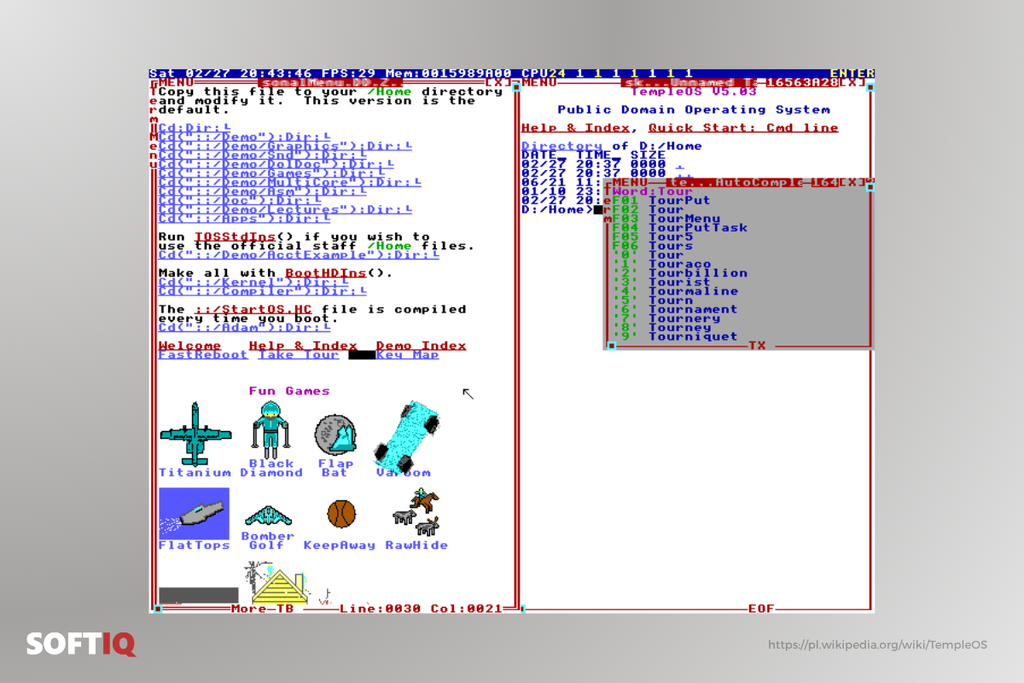The image size is (1024, 683).
Task: Open the Cd("::/Demo/Graphics");Dir; link
Action: tap(285, 146)
